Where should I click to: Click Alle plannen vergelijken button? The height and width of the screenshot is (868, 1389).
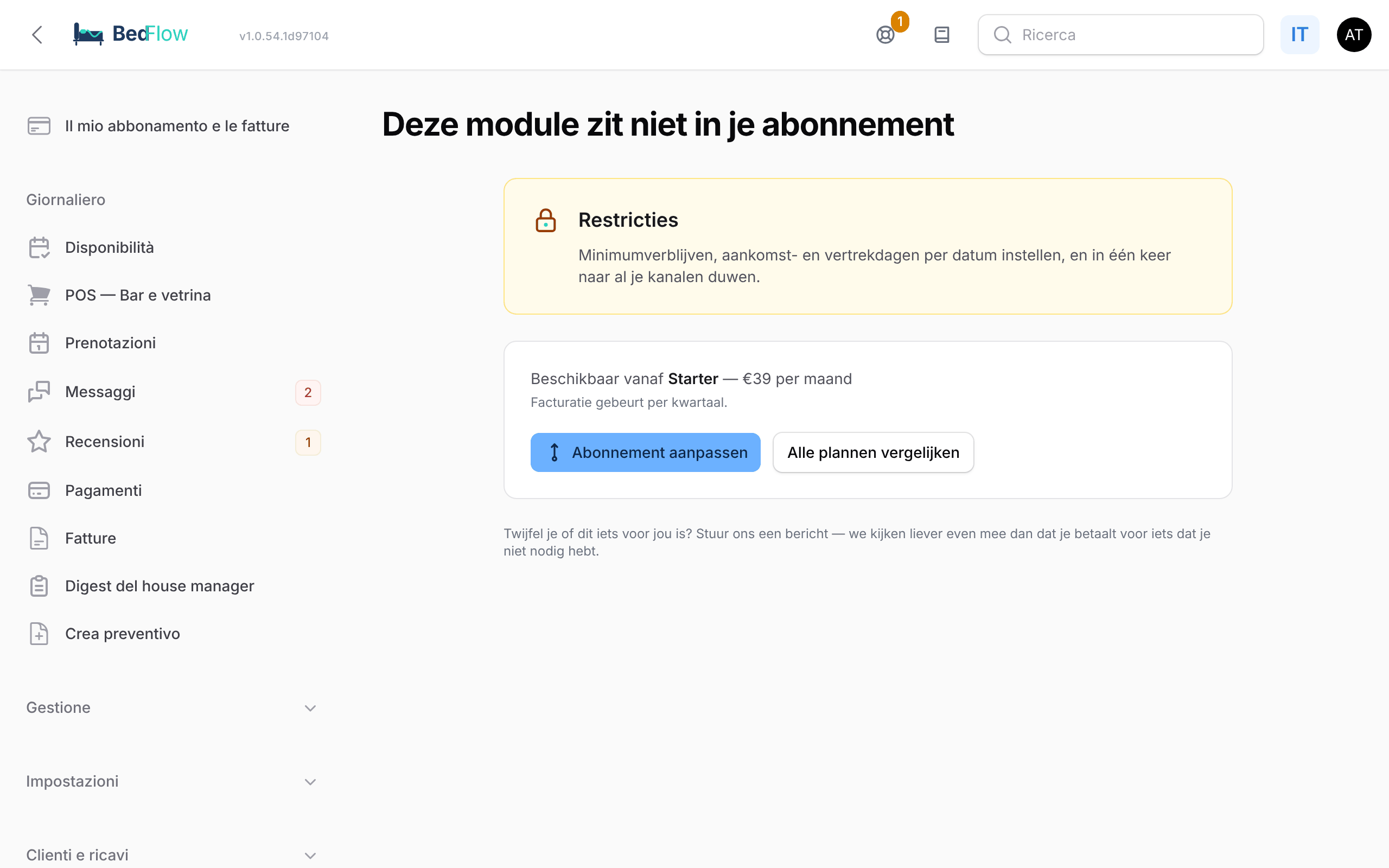[873, 452]
